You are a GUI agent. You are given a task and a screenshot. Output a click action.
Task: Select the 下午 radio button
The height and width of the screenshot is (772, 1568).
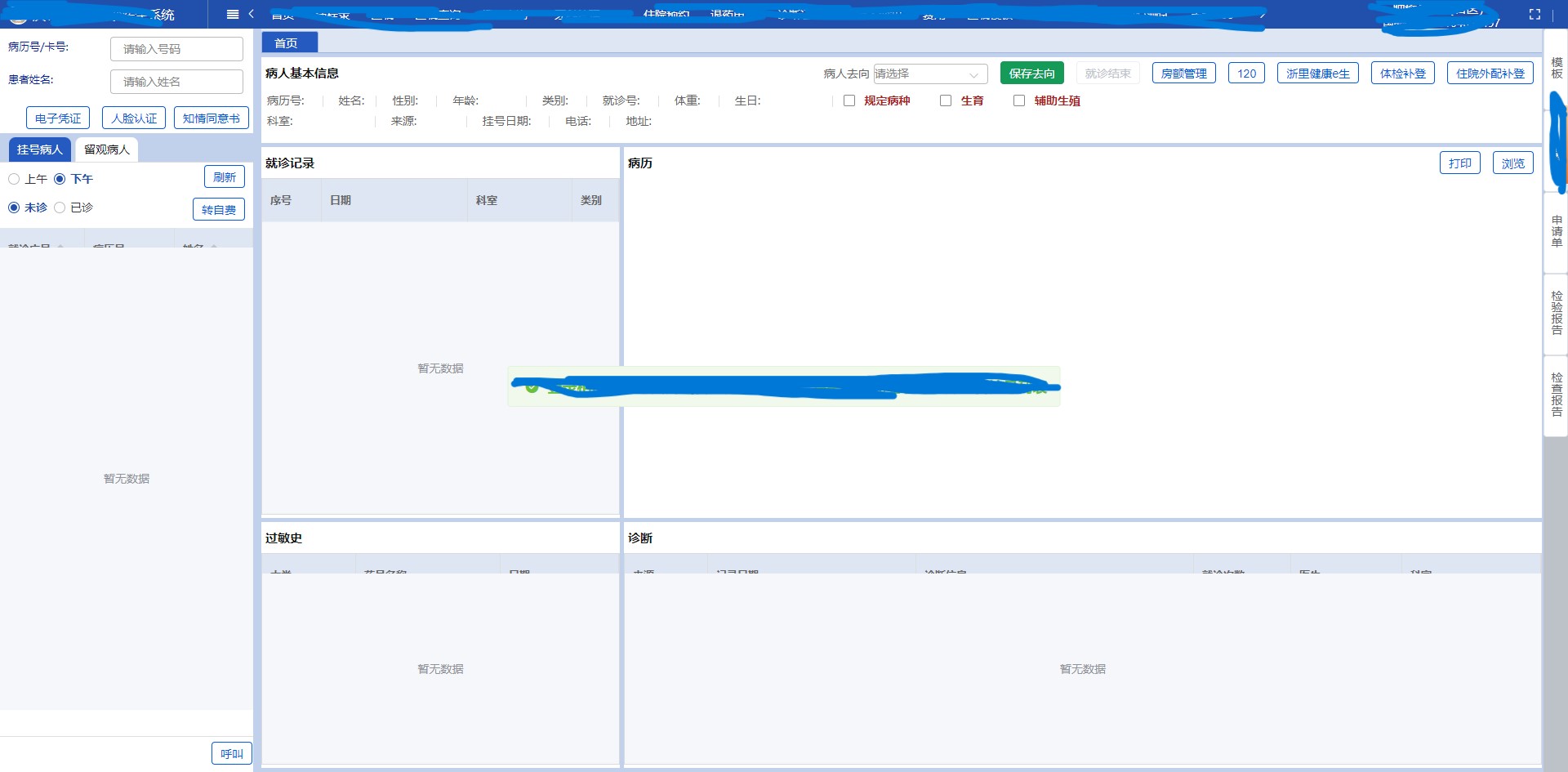point(60,179)
